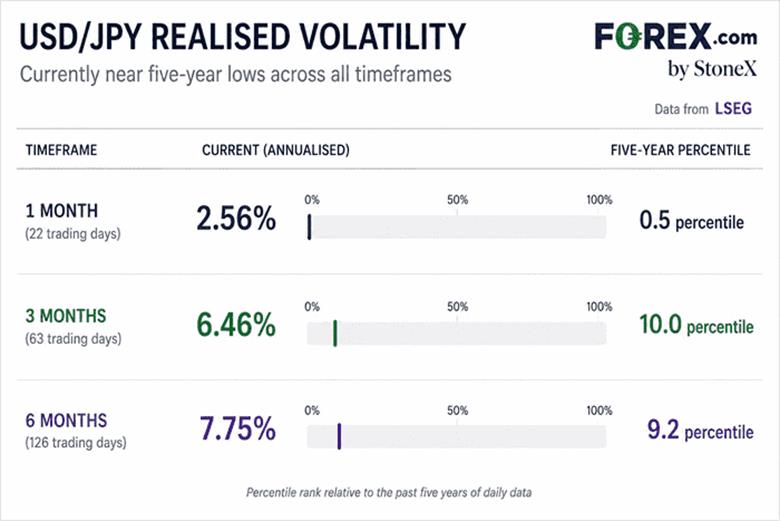Click the FOREX.com logo
This screenshot has height=521, width=780.
click(676, 37)
